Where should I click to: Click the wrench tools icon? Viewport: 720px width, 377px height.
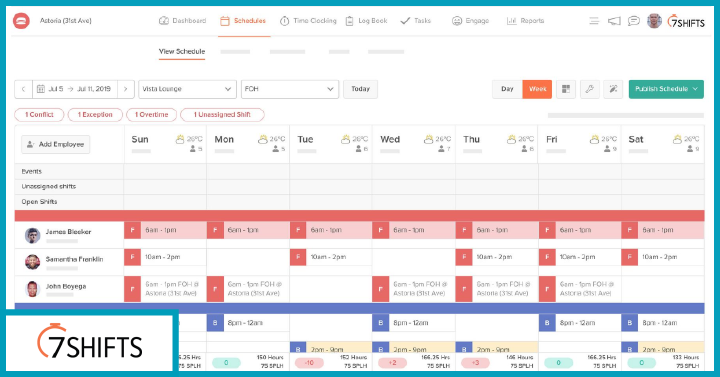coord(590,89)
